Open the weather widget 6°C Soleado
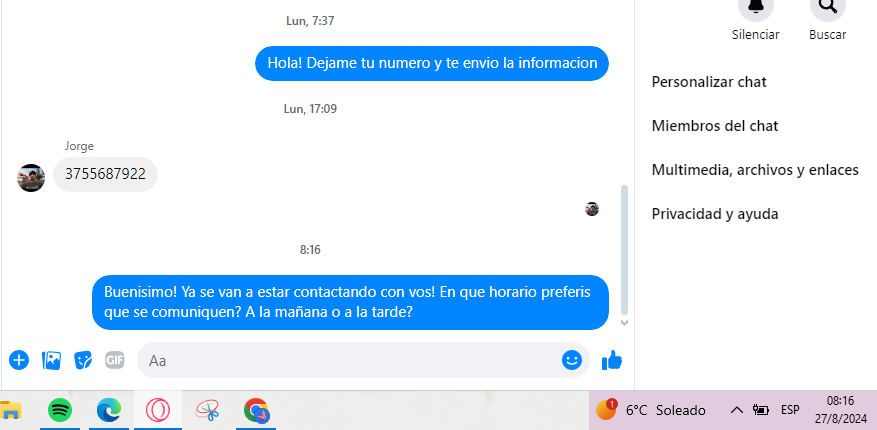Screen dimensions: 877x430 click(651, 410)
